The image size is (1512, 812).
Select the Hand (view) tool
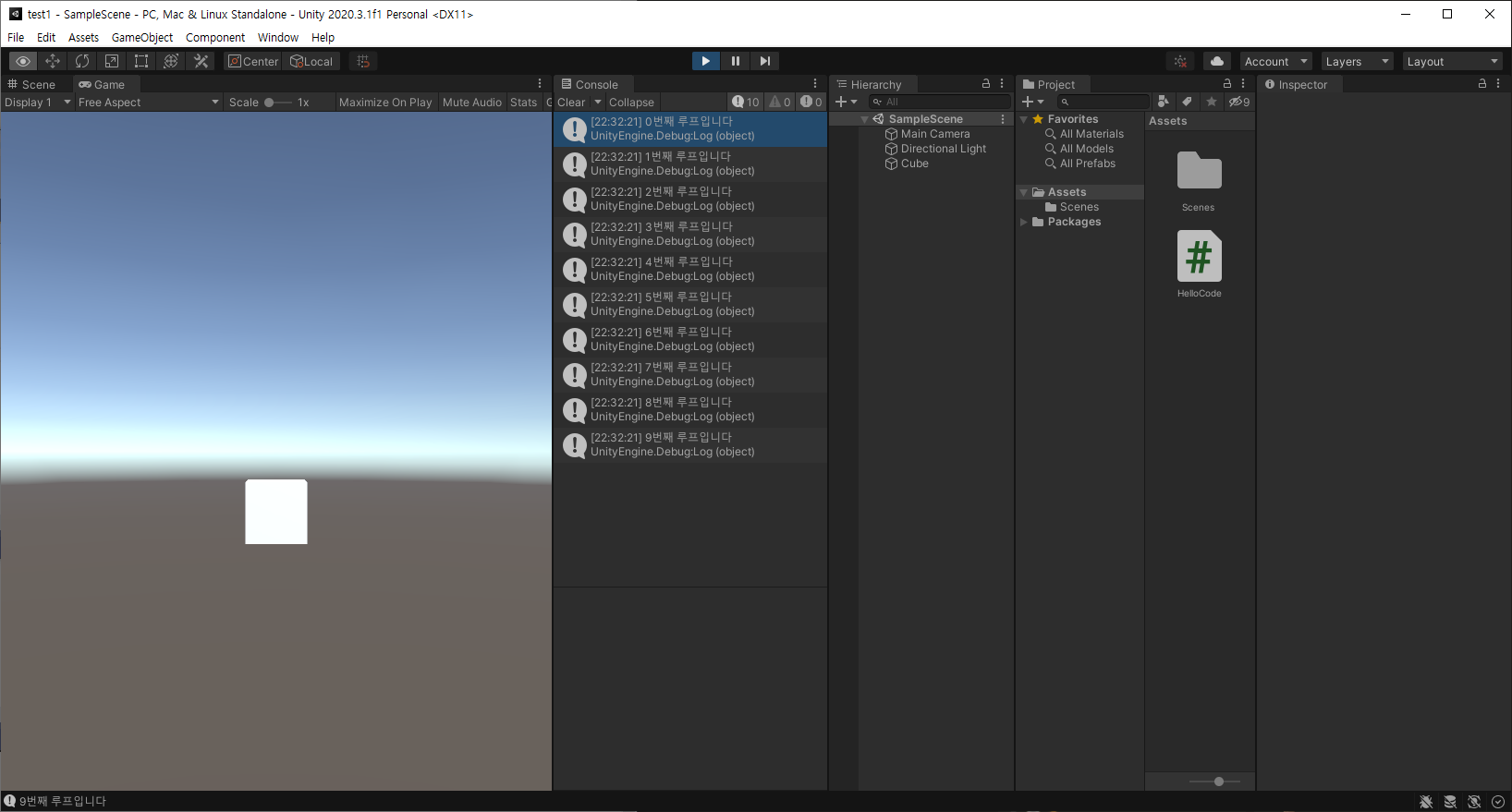click(23, 61)
